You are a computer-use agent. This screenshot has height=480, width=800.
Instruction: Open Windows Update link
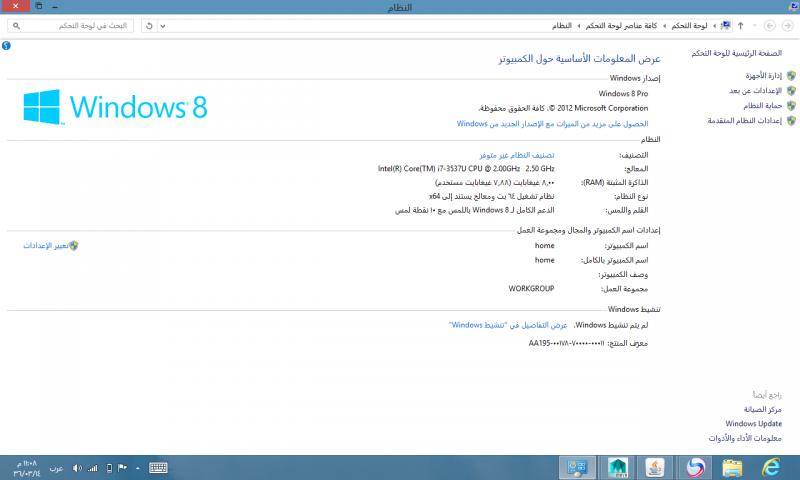[753, 423]
